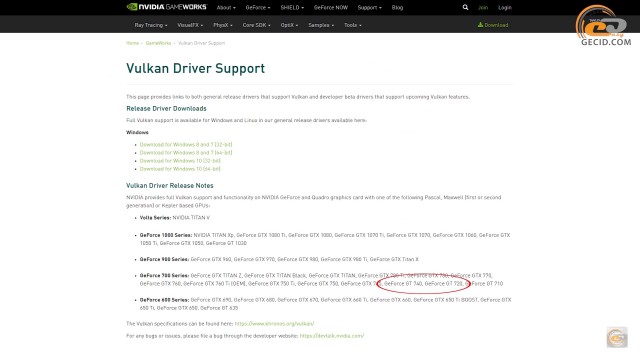Click the NVIDIA GameWorks logo
The height and width of the screenshot is (360, 640).
167,7
